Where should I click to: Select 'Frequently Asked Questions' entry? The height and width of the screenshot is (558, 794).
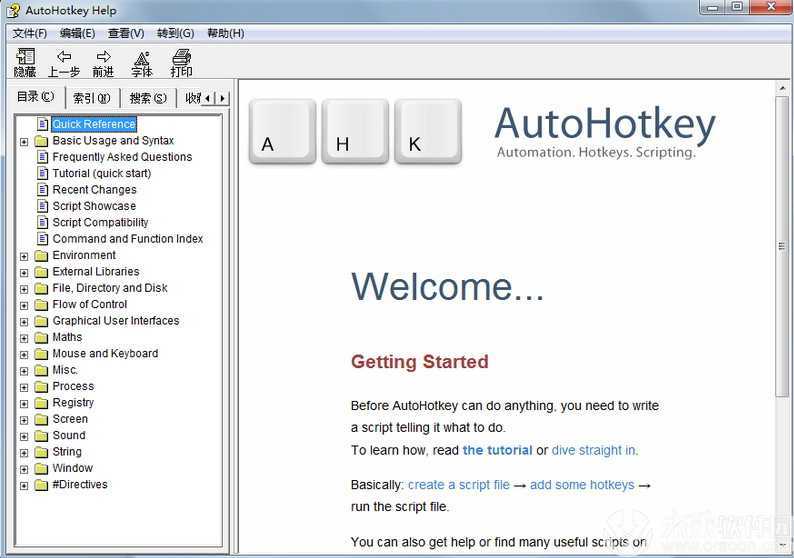[x=122, y=157]
